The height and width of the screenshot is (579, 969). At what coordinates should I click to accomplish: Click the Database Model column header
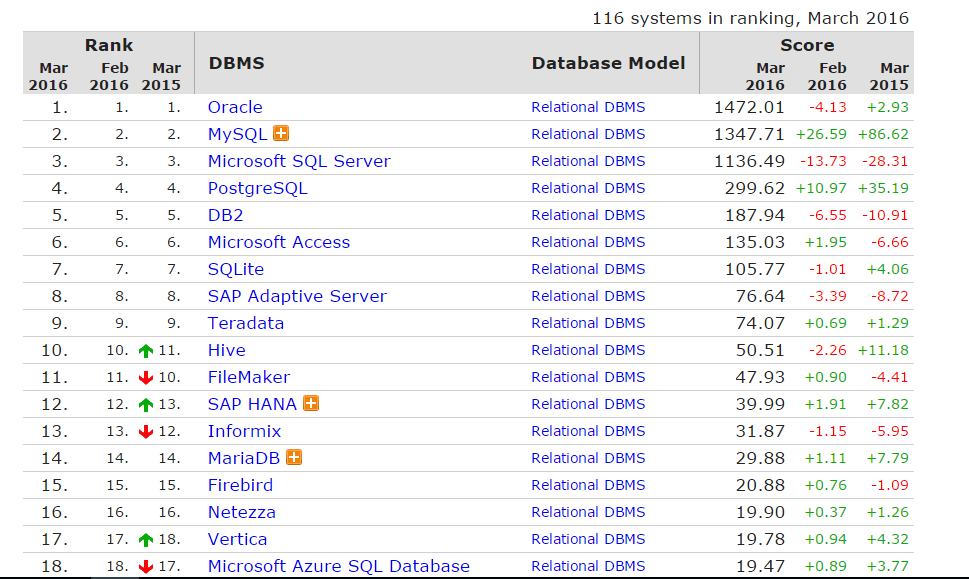coord(608,62)
